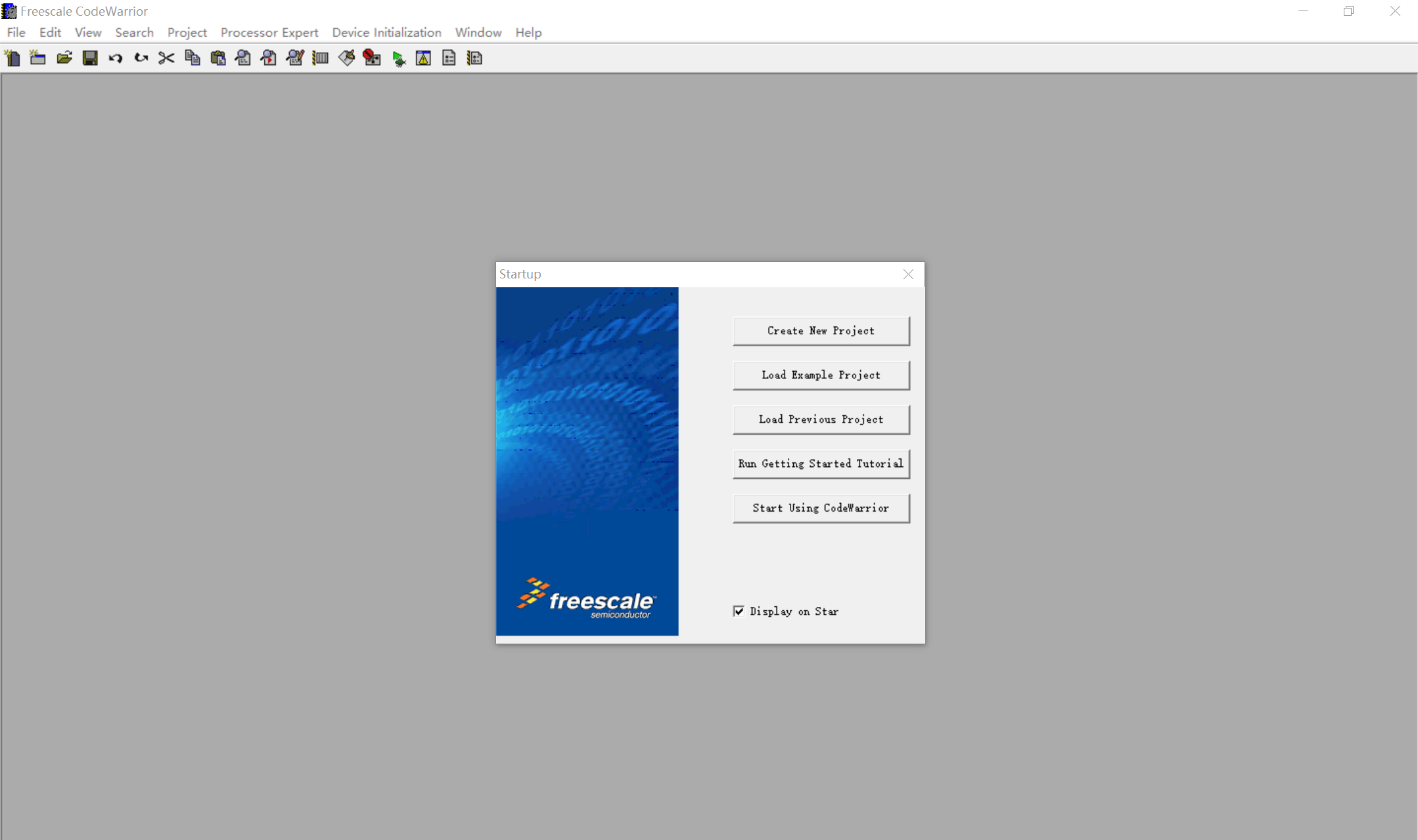Open the Project menu
Viewport: 1418px width, 840px height.
(x=187, y=32)
